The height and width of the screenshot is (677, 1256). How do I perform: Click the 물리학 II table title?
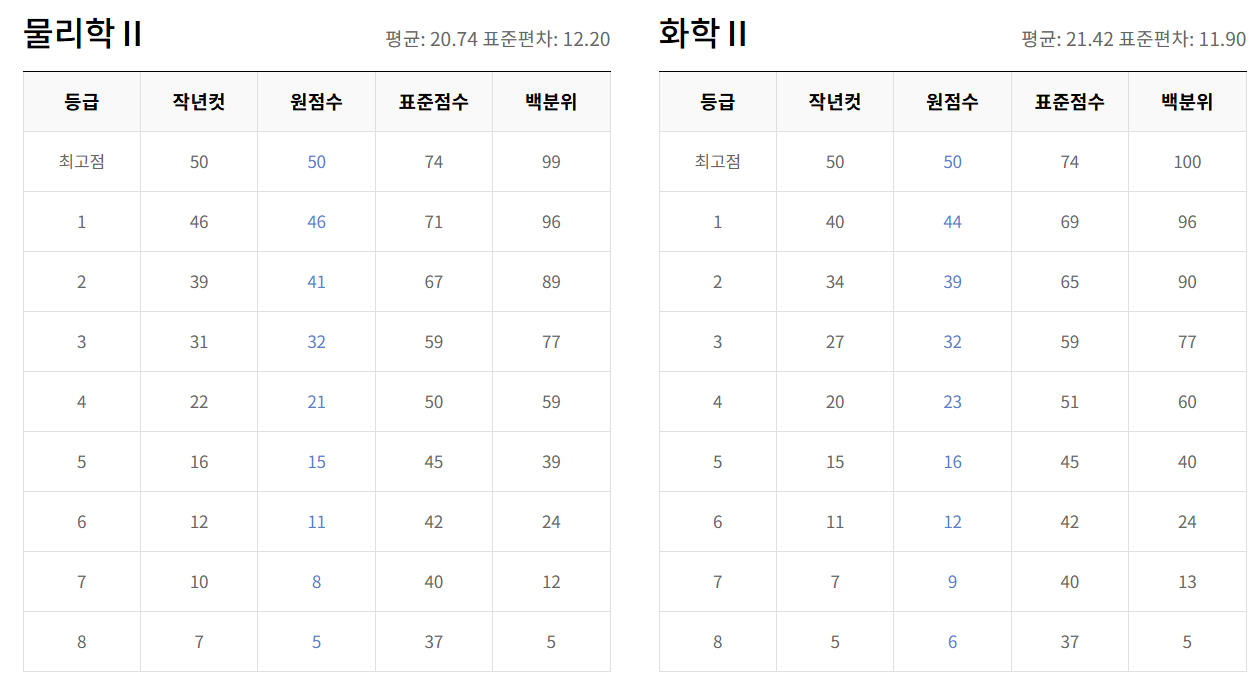pyautogui.click(x=82, y=35)
